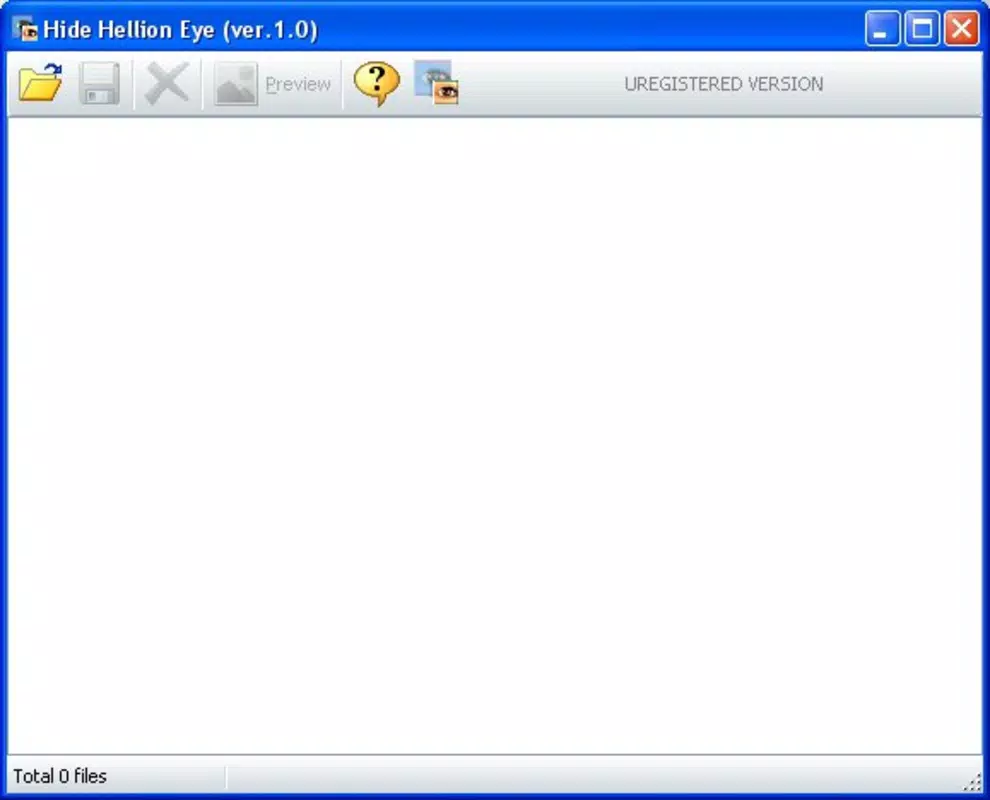The height and width of the screenshot is (800, 990).
Task: Maximize the Hide Hellion Eye window
Action: 922,28
